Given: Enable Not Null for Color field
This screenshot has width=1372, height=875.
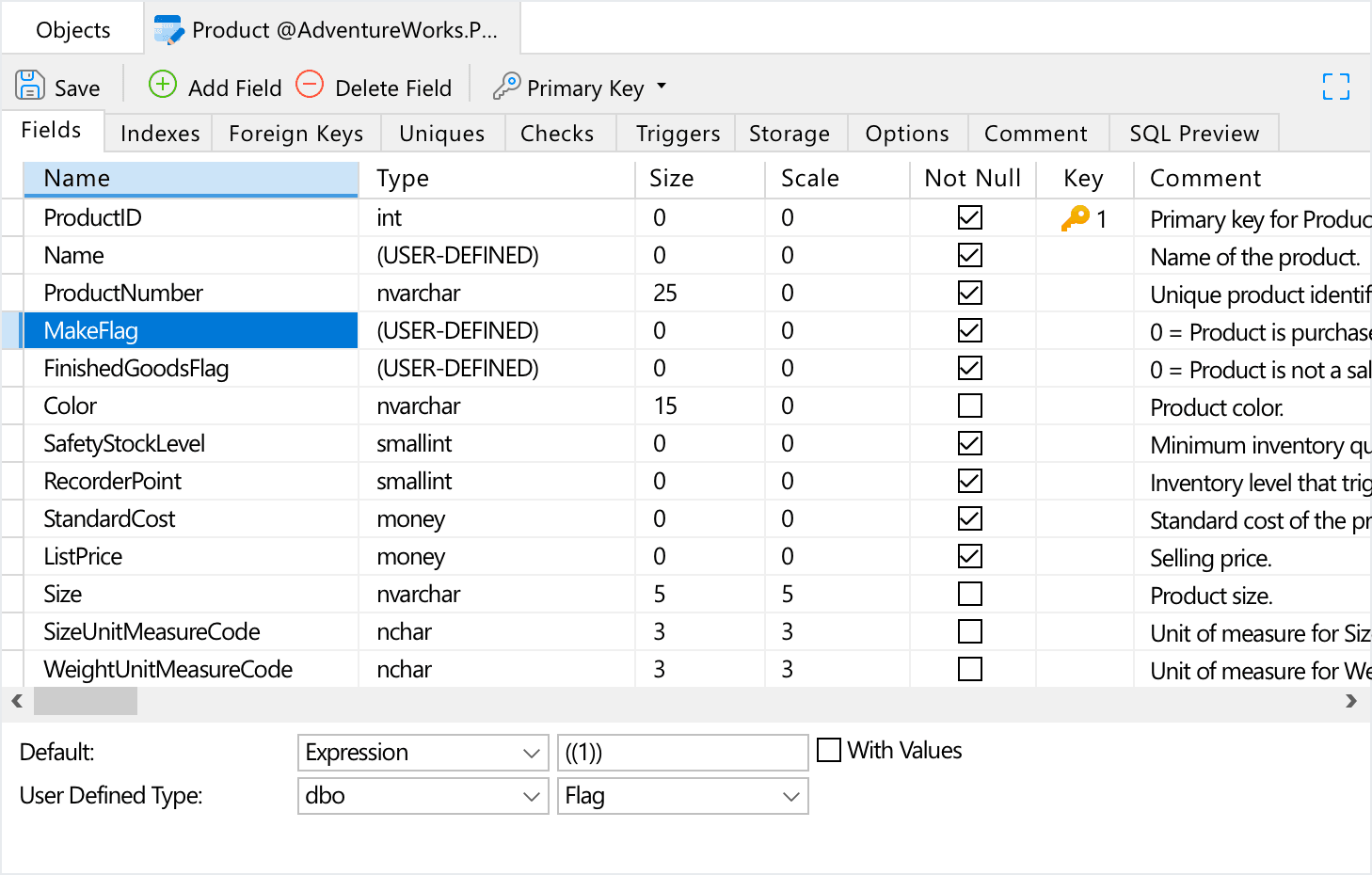Looking at the screenshot, I should pyautogui.click(x=969, y=406).
